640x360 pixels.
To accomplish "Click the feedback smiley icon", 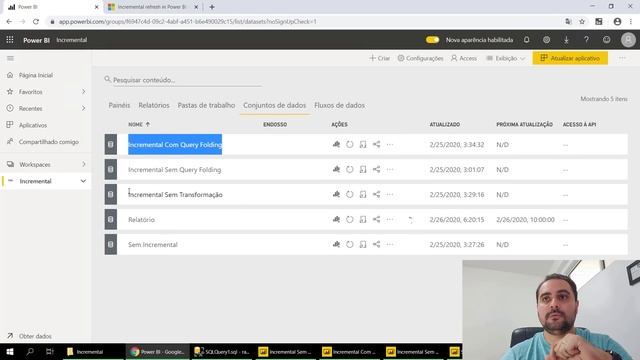I will tap(607, 40).
